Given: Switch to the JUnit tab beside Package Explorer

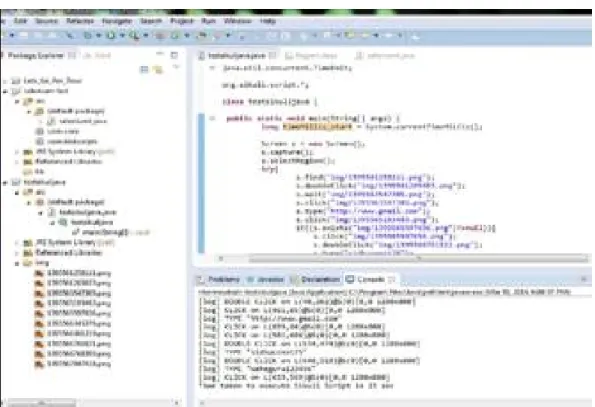Looking at the screenshot, I should coord(97,55).
